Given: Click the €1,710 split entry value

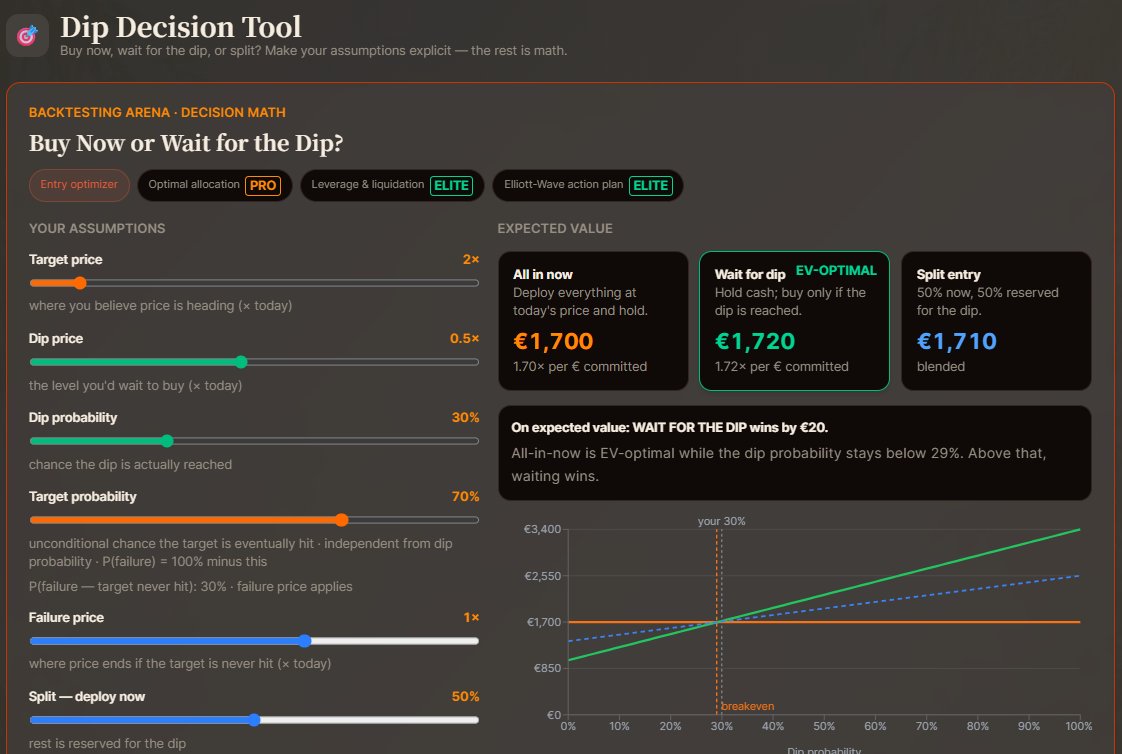Looking at the screenshot, I should [x=957, y=341].
